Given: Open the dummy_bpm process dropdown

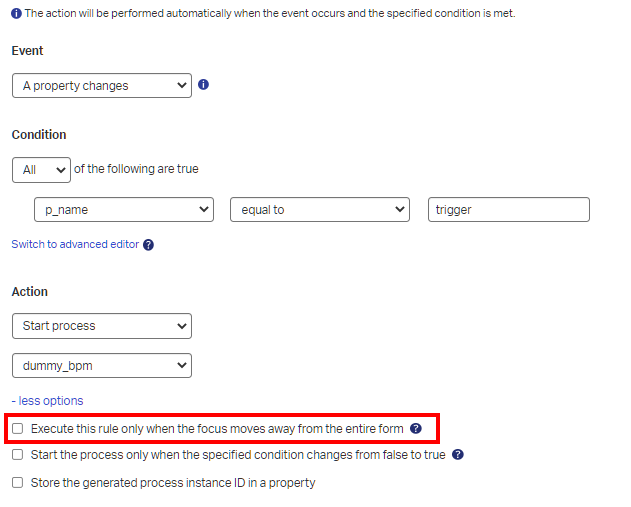Looking at the screenshot, I should click(101, 366).
